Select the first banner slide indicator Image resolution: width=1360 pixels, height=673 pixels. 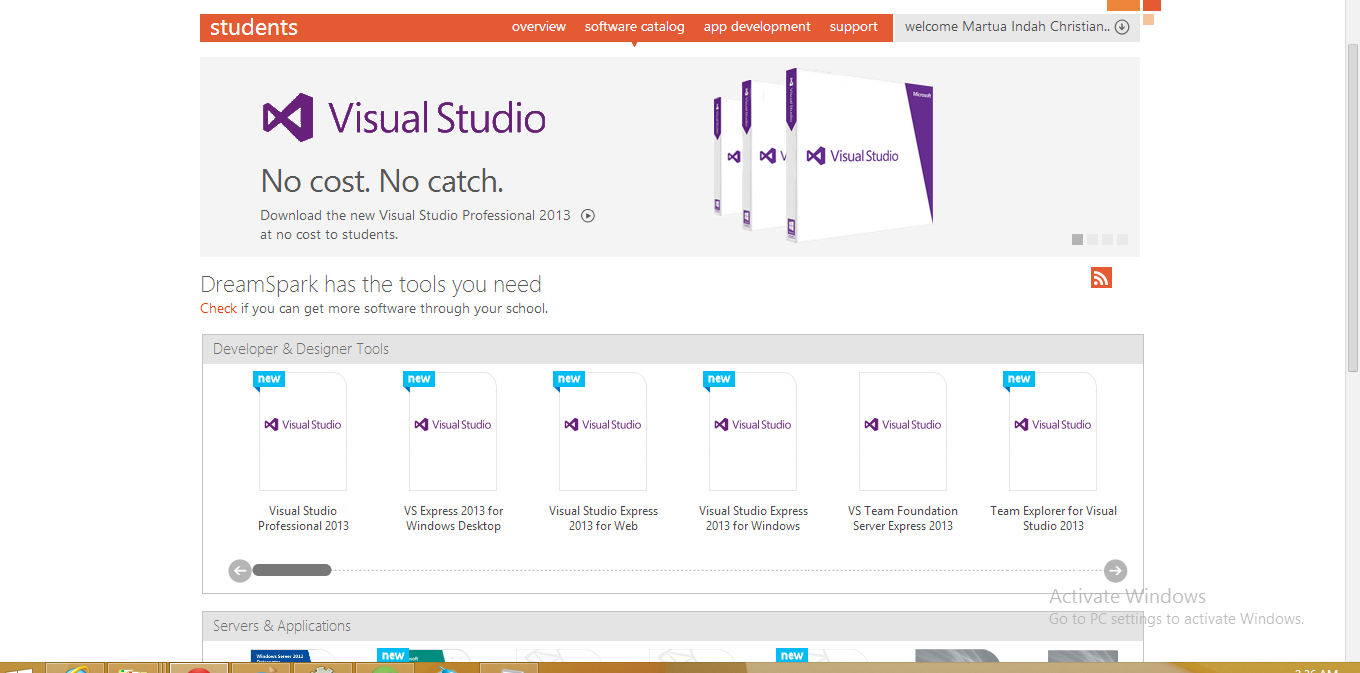tap(1077, 240)
